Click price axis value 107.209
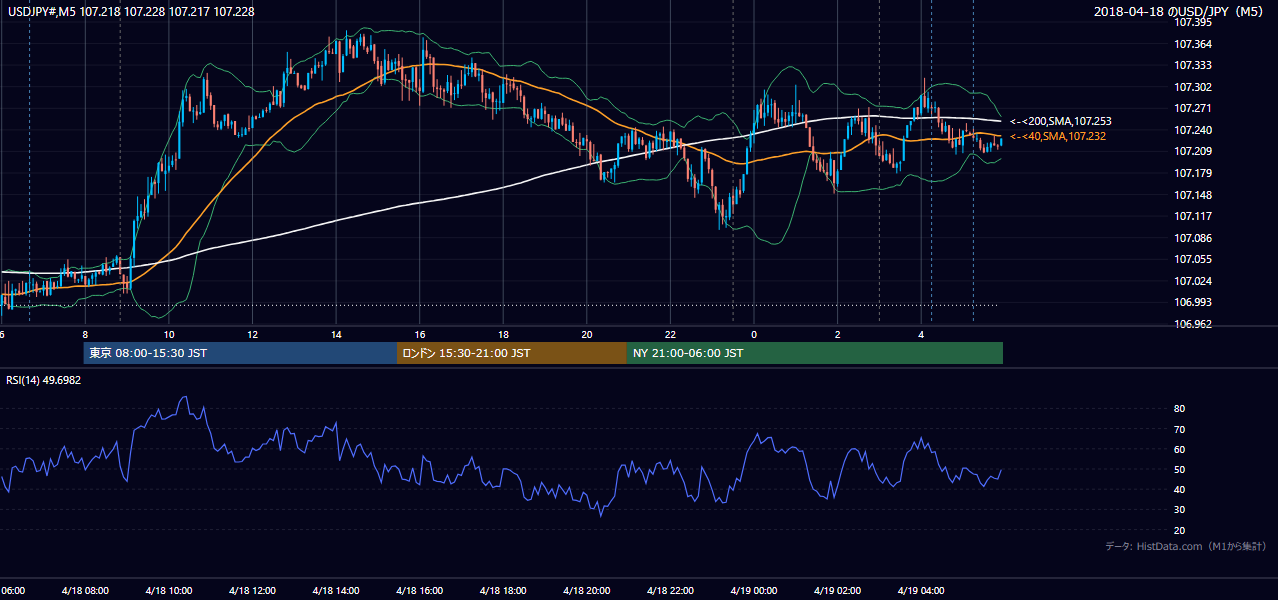The image size is (1278, 600). [1193, 151]
